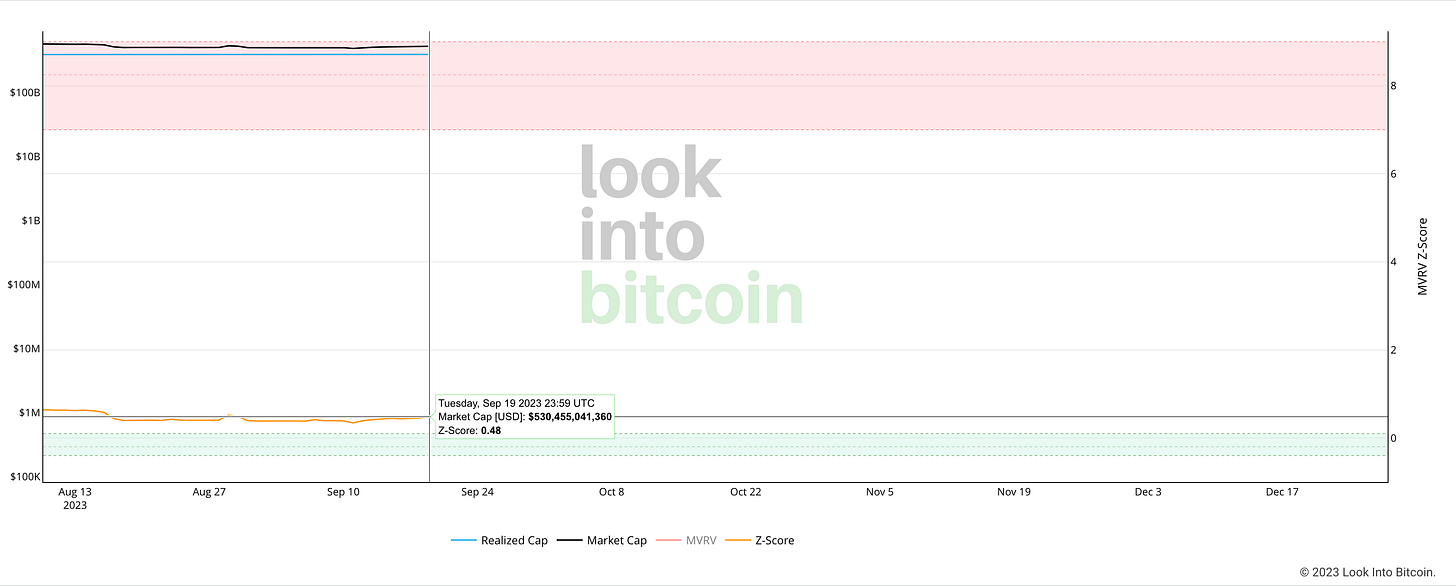Click the copyright 2023 Look Into Bitcoin text
The height and width of the screenshot is (586, 1456).
(1368, 572)
